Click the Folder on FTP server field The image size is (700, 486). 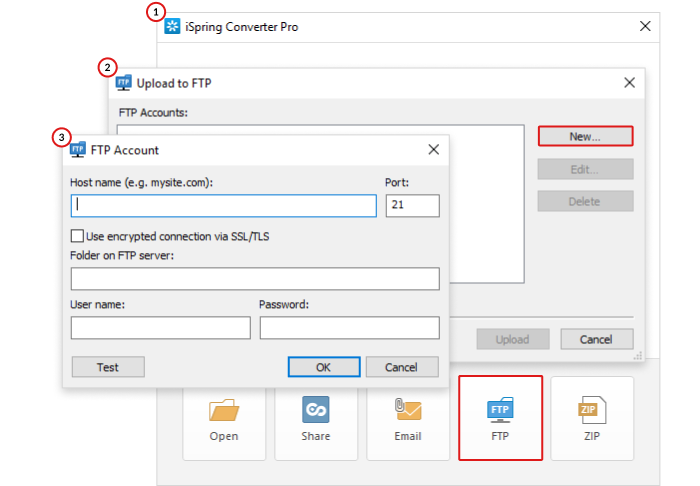pyautogui.click(x=255, y=279)
